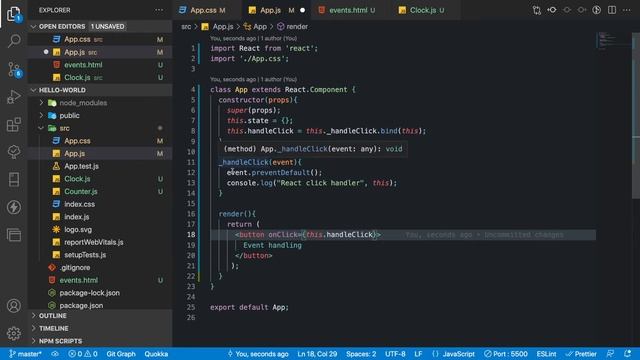Show errors and warnings count
The height and width of the screenshot is (360, 640).
click(x=83, y=354)
